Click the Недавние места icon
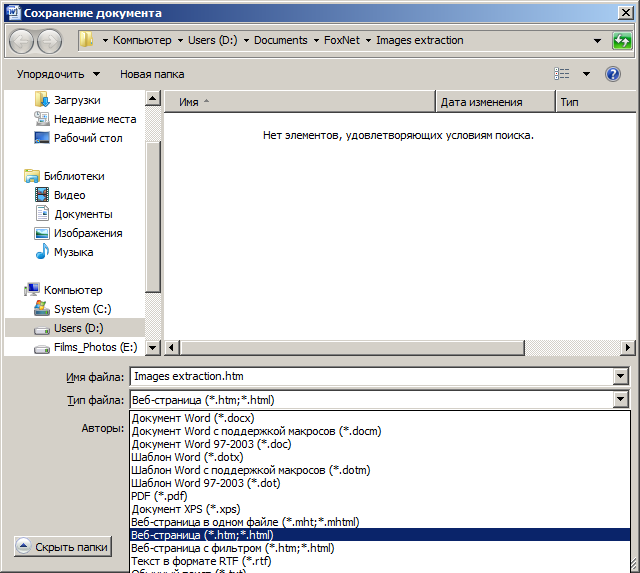This screenshot has height=573, width=640. (x=42, y=119)
